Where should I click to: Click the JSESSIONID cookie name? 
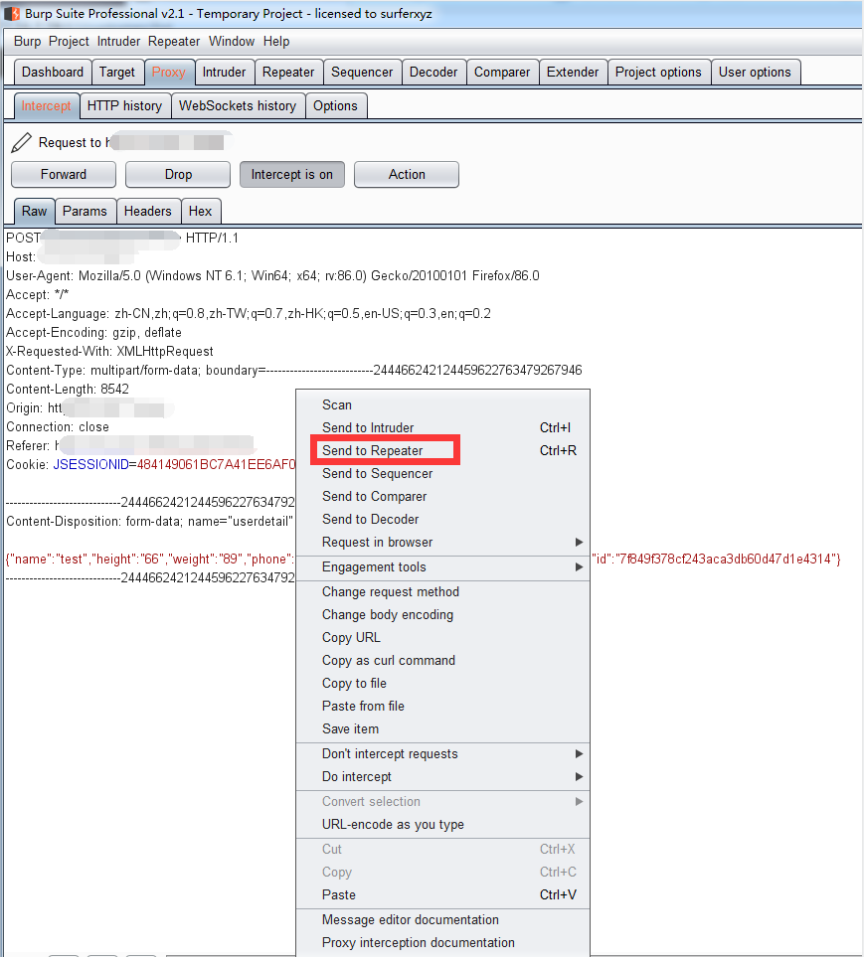tap(91, 464)
